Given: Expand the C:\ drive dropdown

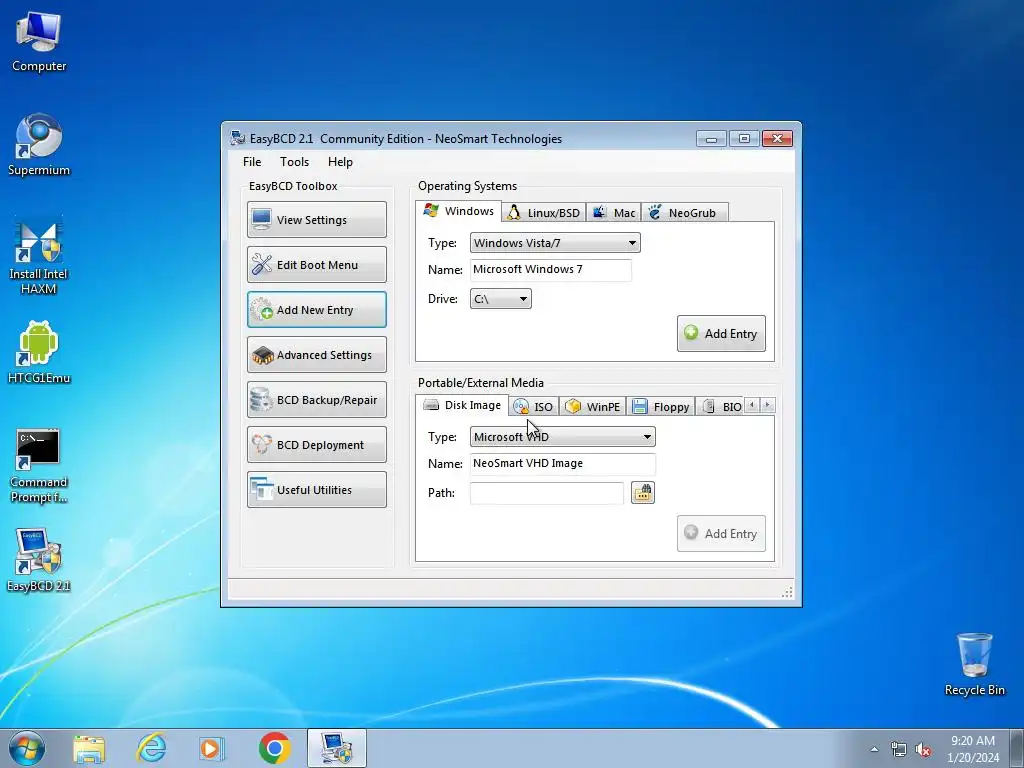Looking at the screenshot, I should pos(500,298).
